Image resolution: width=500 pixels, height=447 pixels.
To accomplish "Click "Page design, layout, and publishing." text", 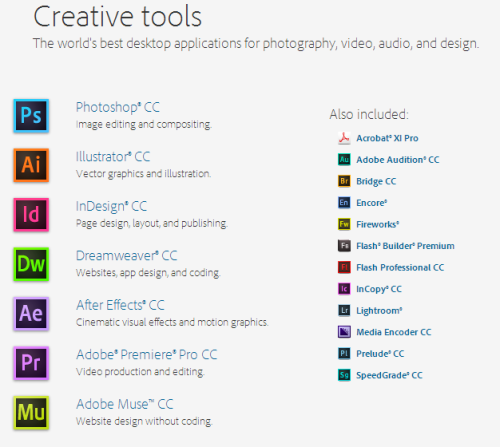I will click(x=152, y=223).
